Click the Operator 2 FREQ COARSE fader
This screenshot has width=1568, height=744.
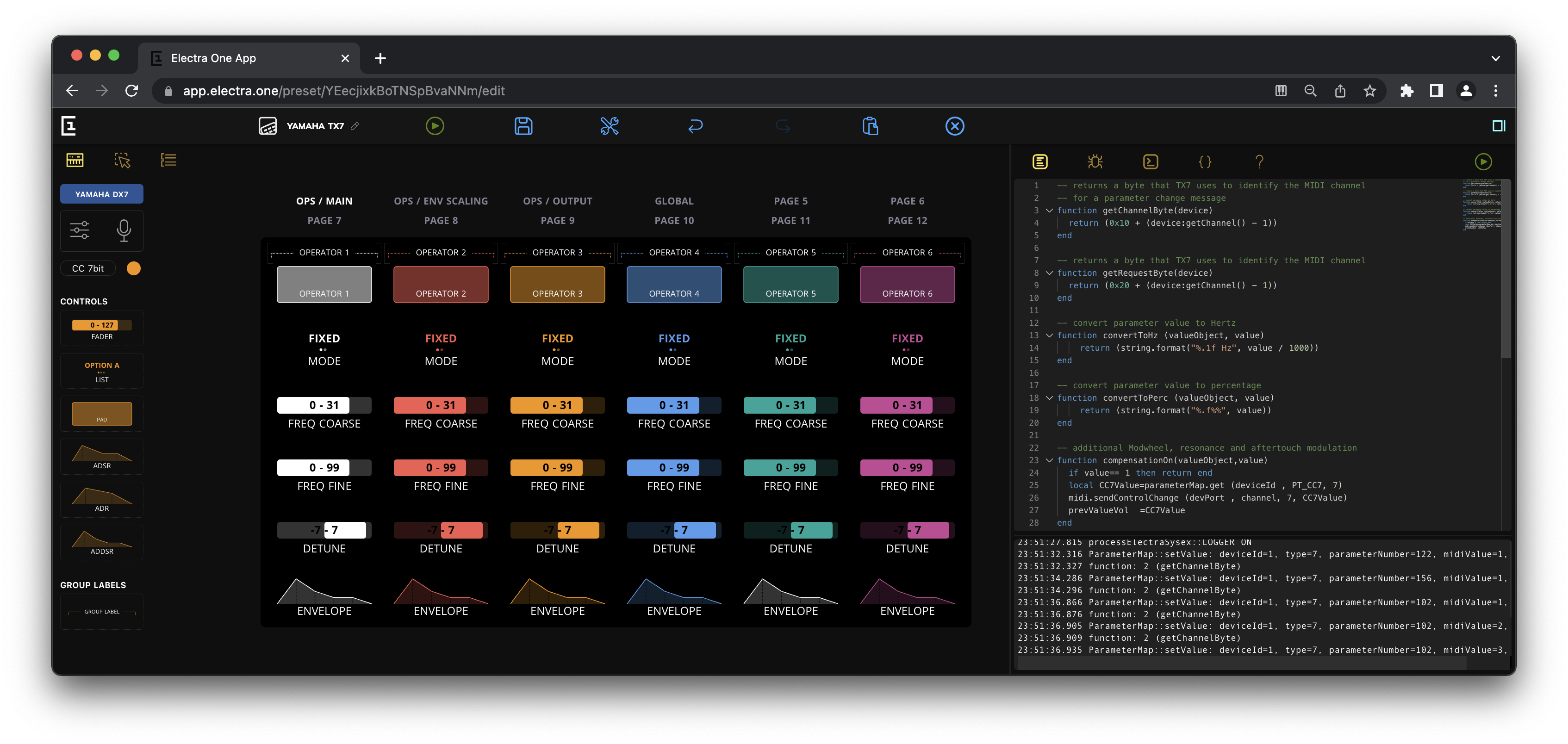click(x=441, y=405)
